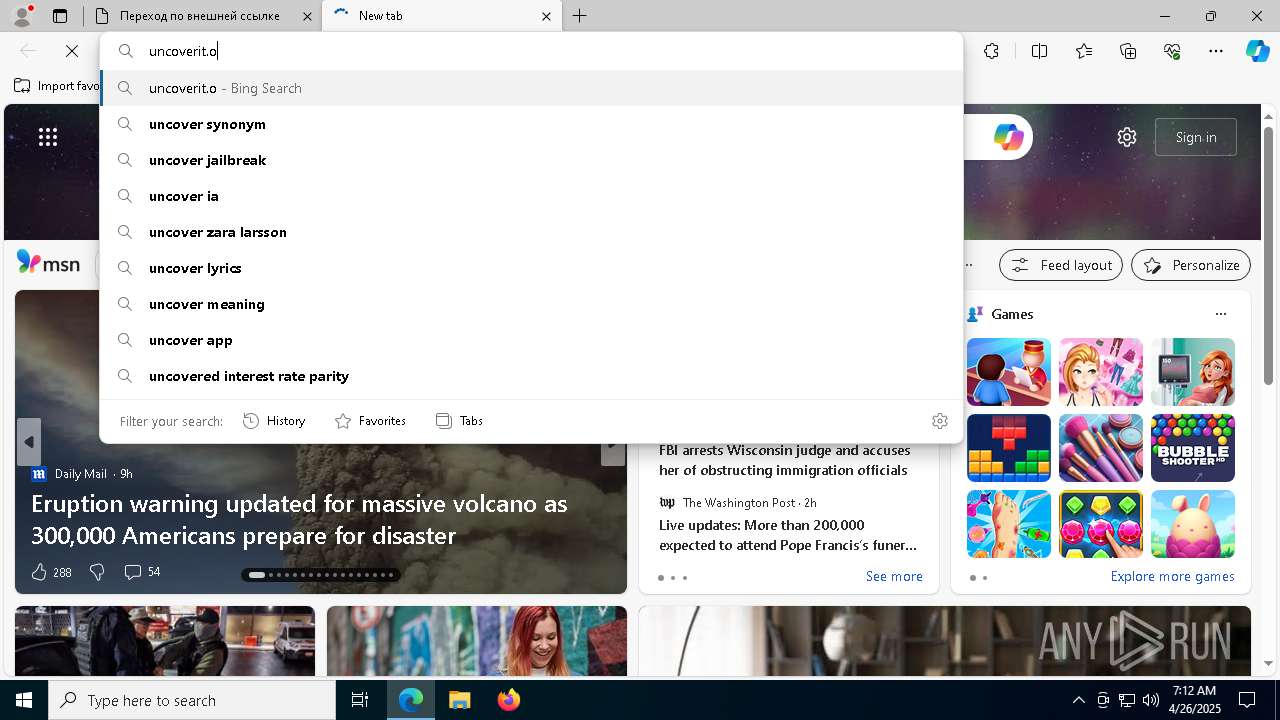
Task: Open Edge Settings and more menu
Action: click(1216, 51)
